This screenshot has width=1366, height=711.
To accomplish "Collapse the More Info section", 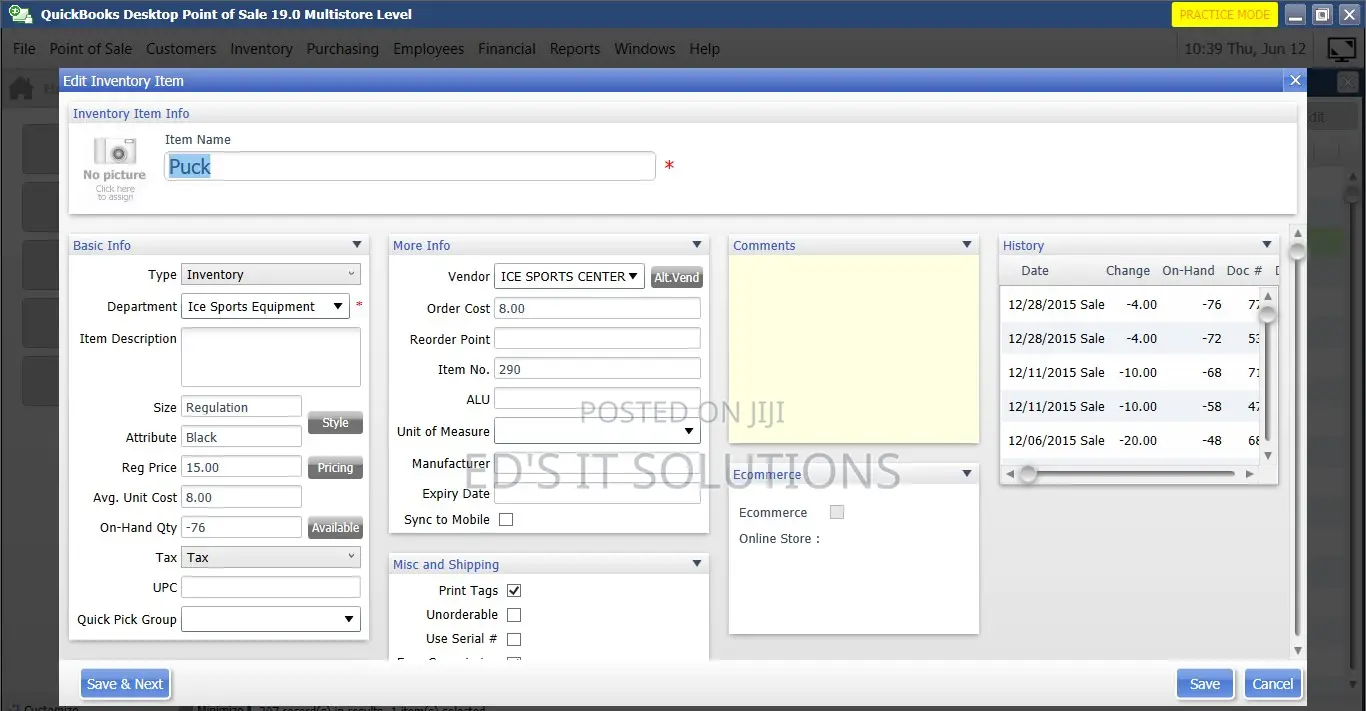I will (697, 245).
